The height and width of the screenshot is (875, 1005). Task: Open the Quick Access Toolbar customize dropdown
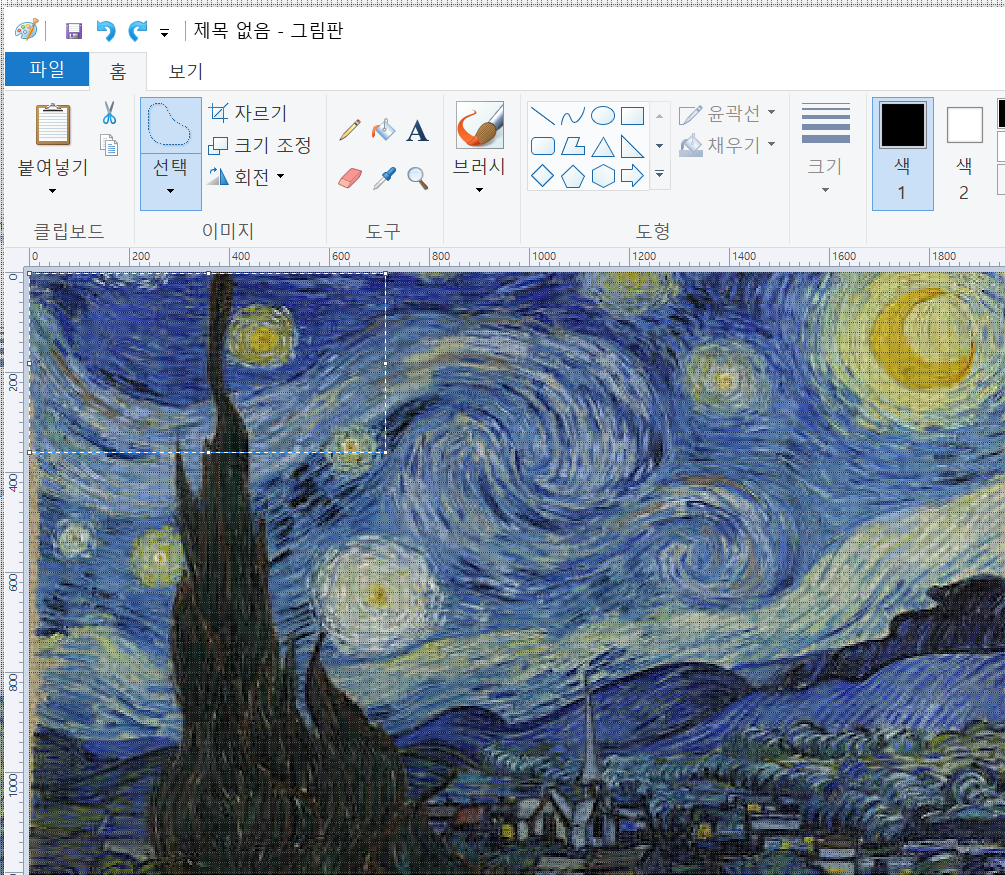click(x=165, y=33)
